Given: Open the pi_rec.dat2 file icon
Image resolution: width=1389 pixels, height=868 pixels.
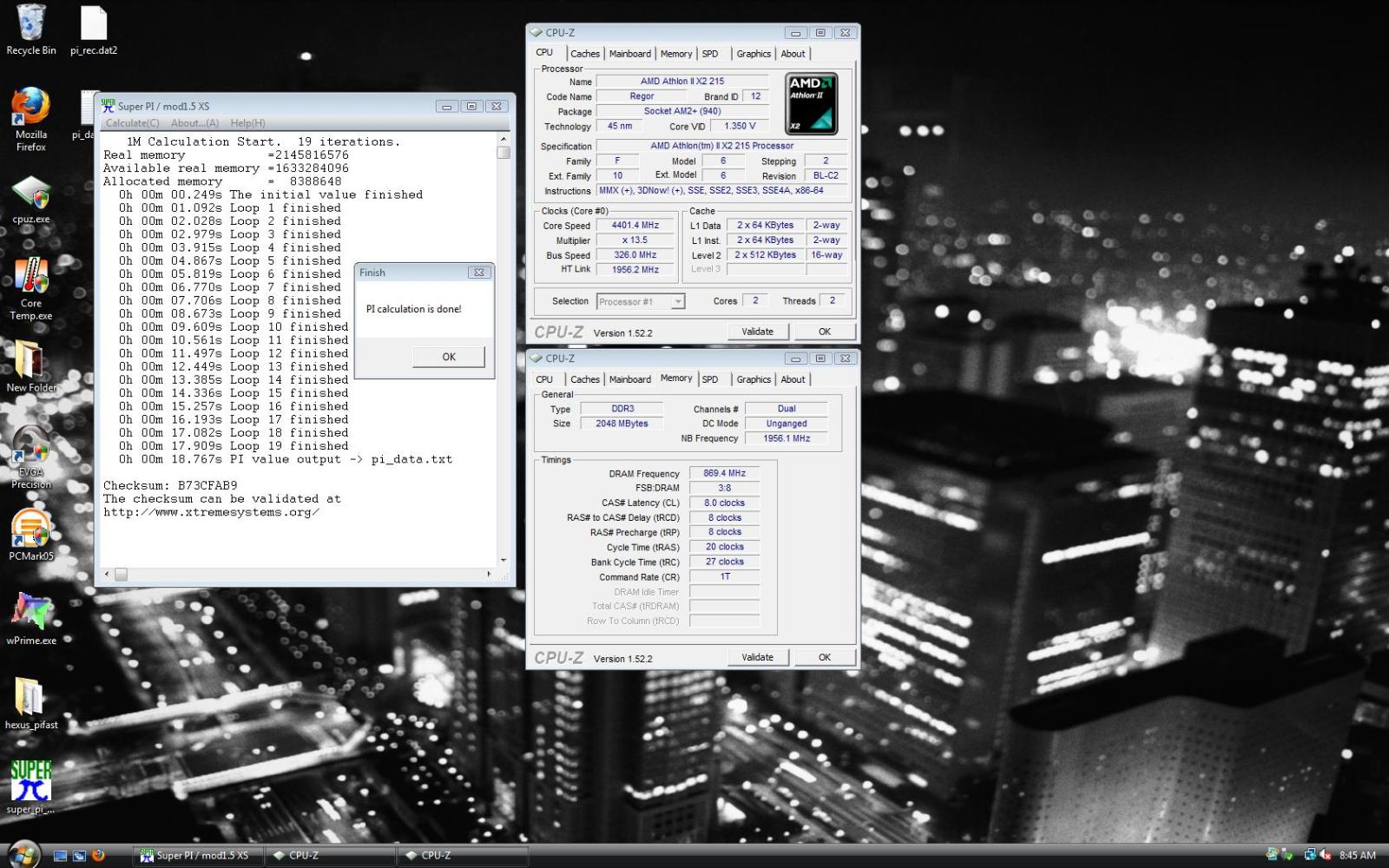Looking at the screenshot, I should pyautogui.click(x=93, y=30).
